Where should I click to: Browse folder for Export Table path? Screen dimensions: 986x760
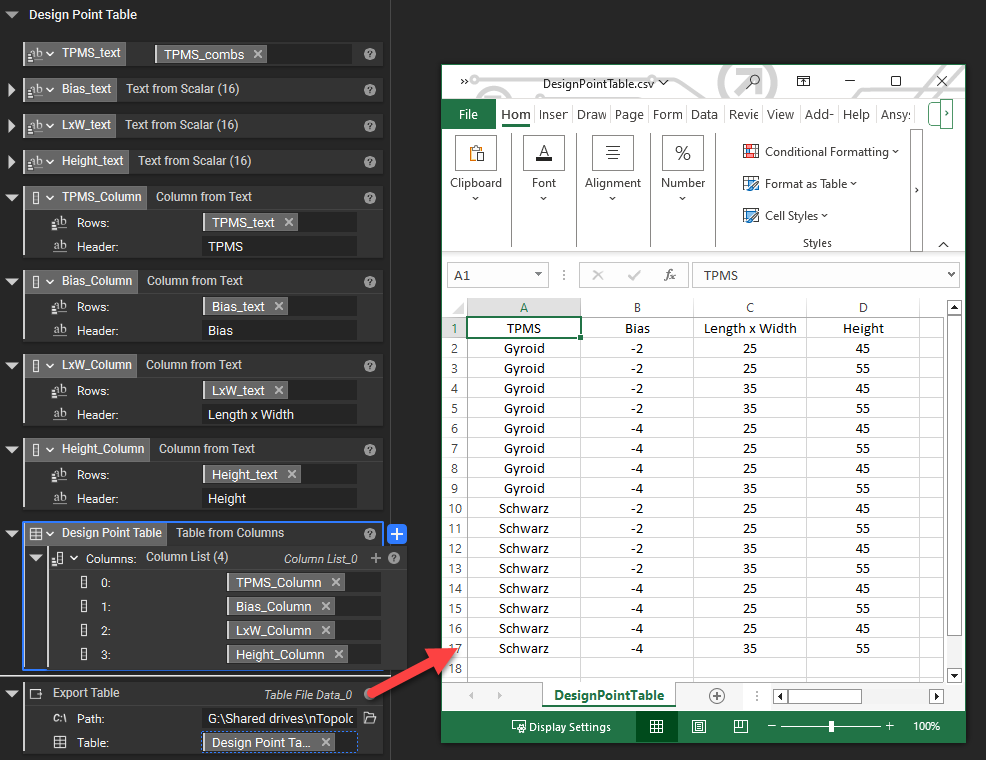(x=370, y=718)
